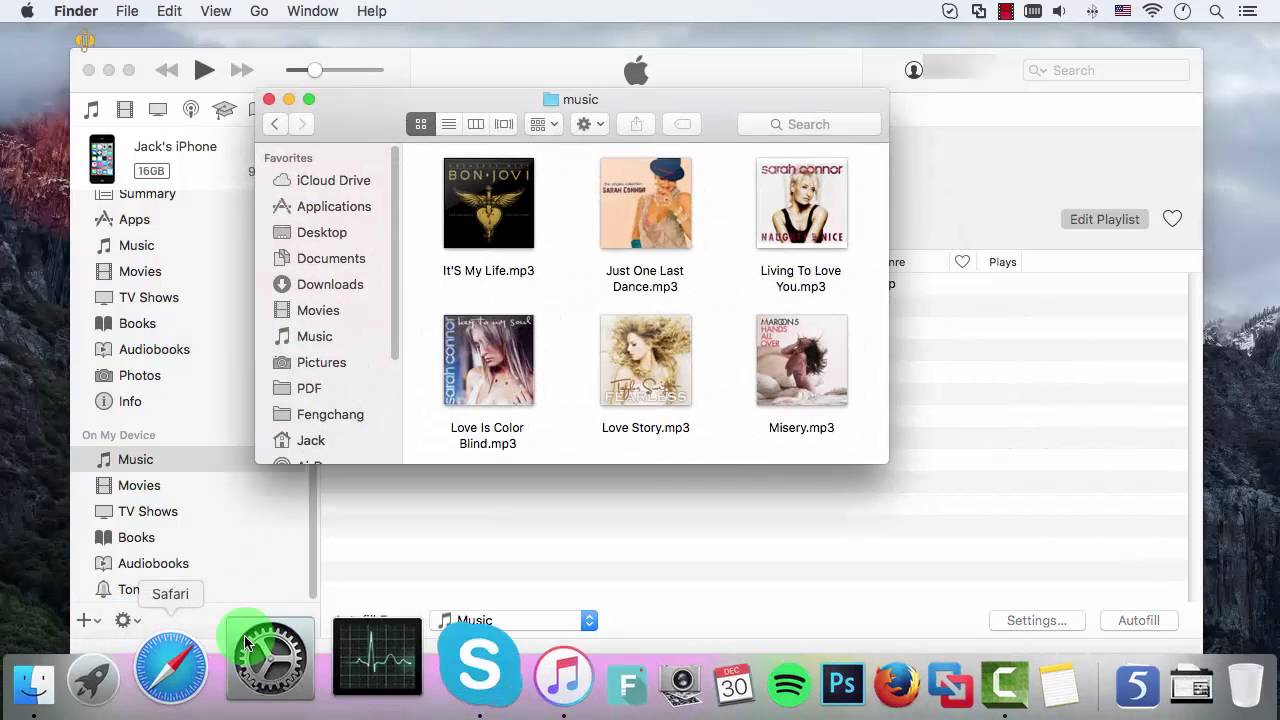Switch Finder to icon view

pyautogui.click(x=420, y=124)
